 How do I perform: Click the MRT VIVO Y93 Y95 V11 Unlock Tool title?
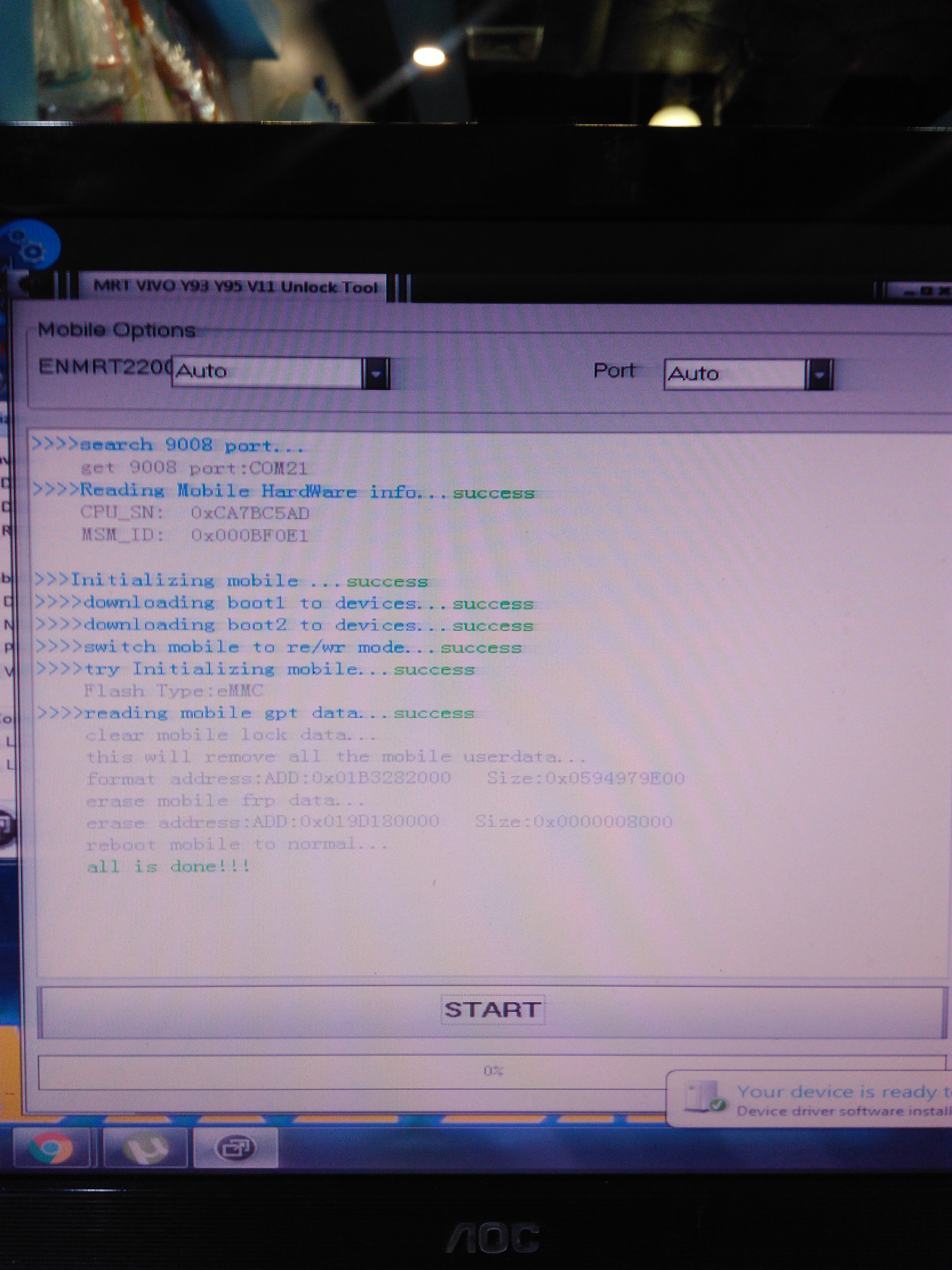(x=235, y=286)
